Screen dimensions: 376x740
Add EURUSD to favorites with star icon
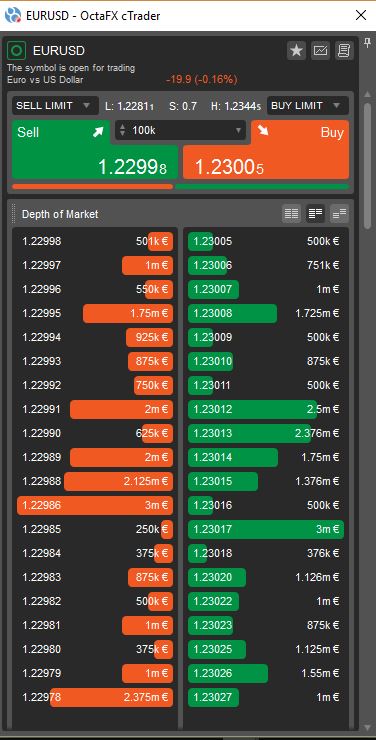click(297, 50)
